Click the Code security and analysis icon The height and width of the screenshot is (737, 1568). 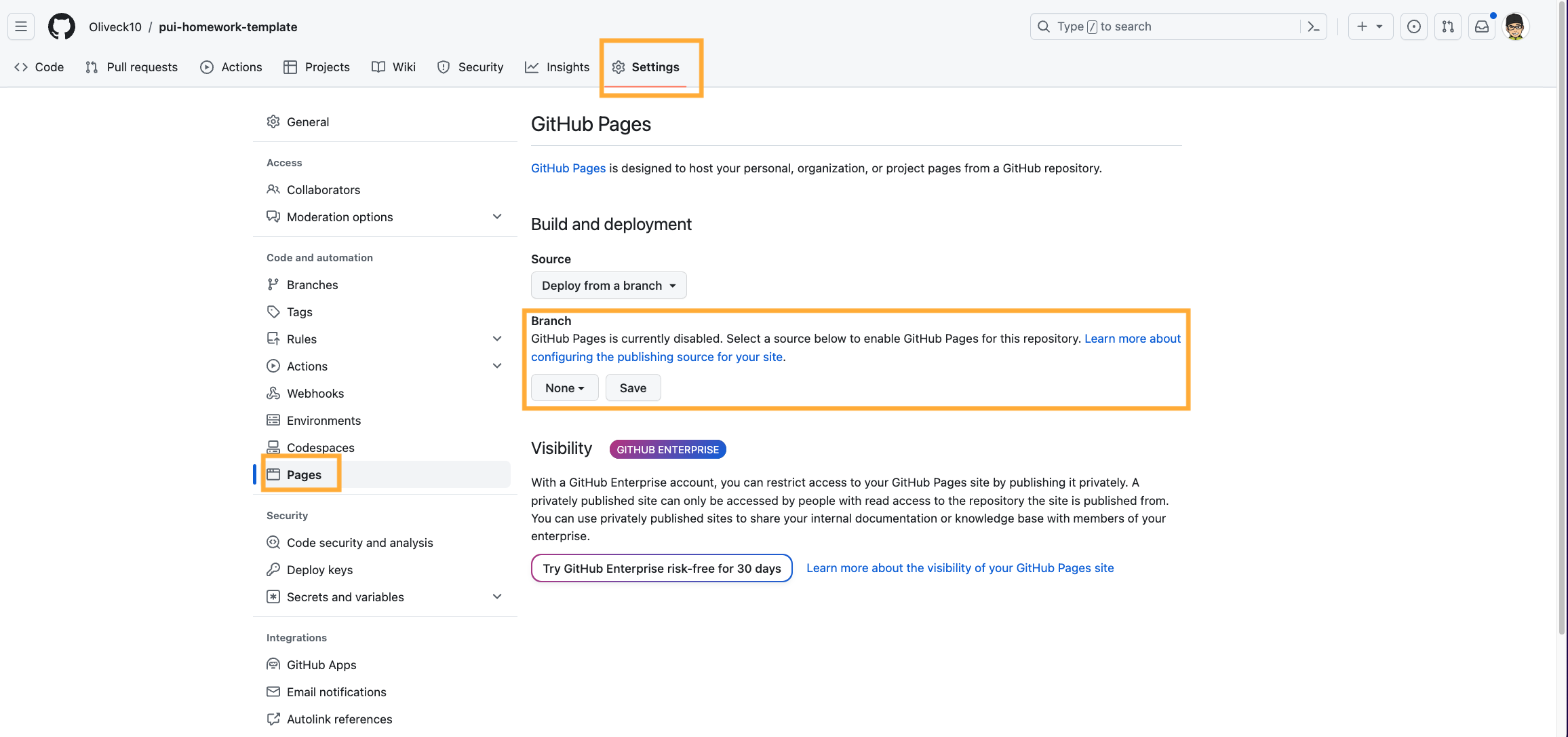tap(273, 542)
